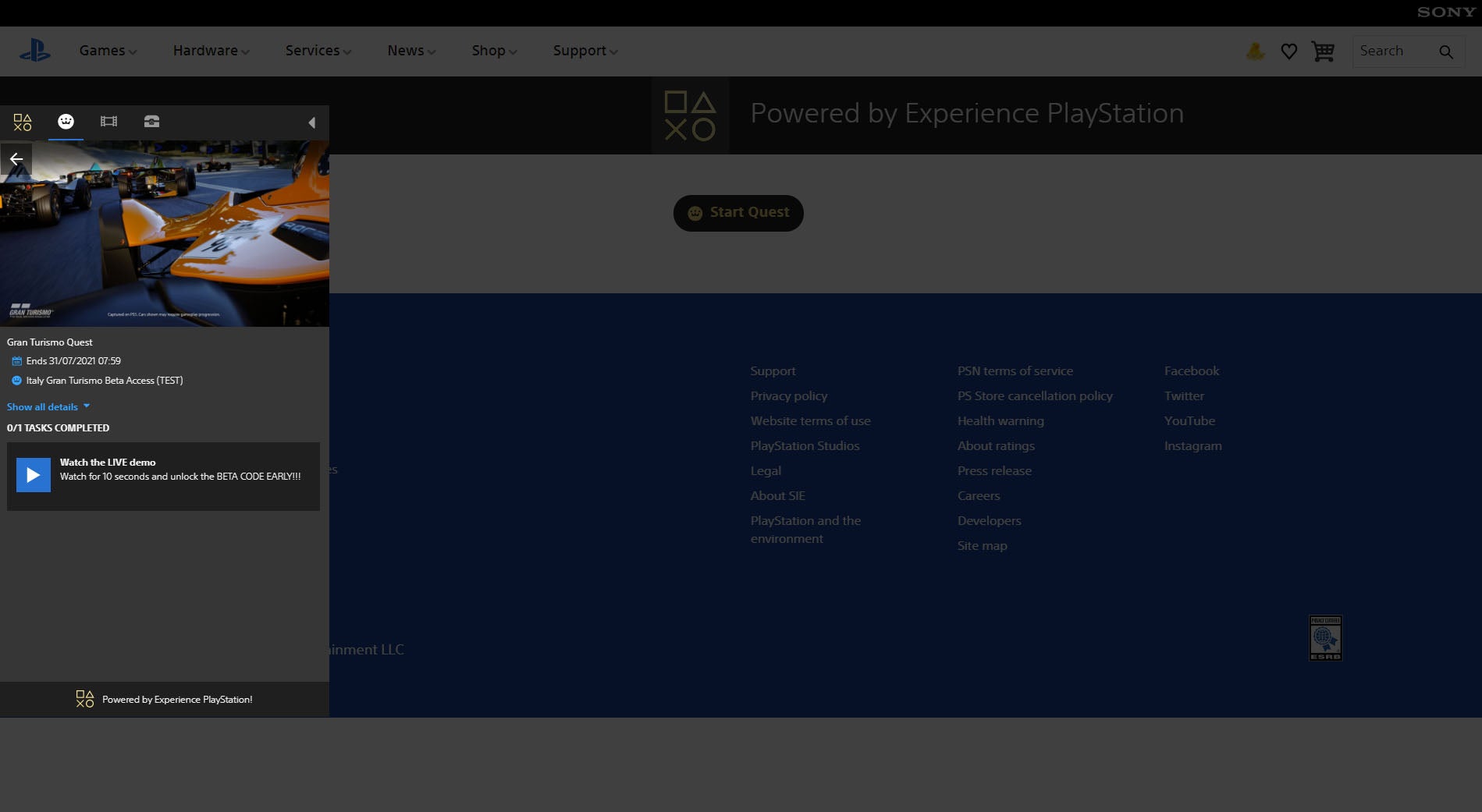This screenshot has width=1482, height=812.
Task: Open the Legal footer link
Action: [766, 471]
